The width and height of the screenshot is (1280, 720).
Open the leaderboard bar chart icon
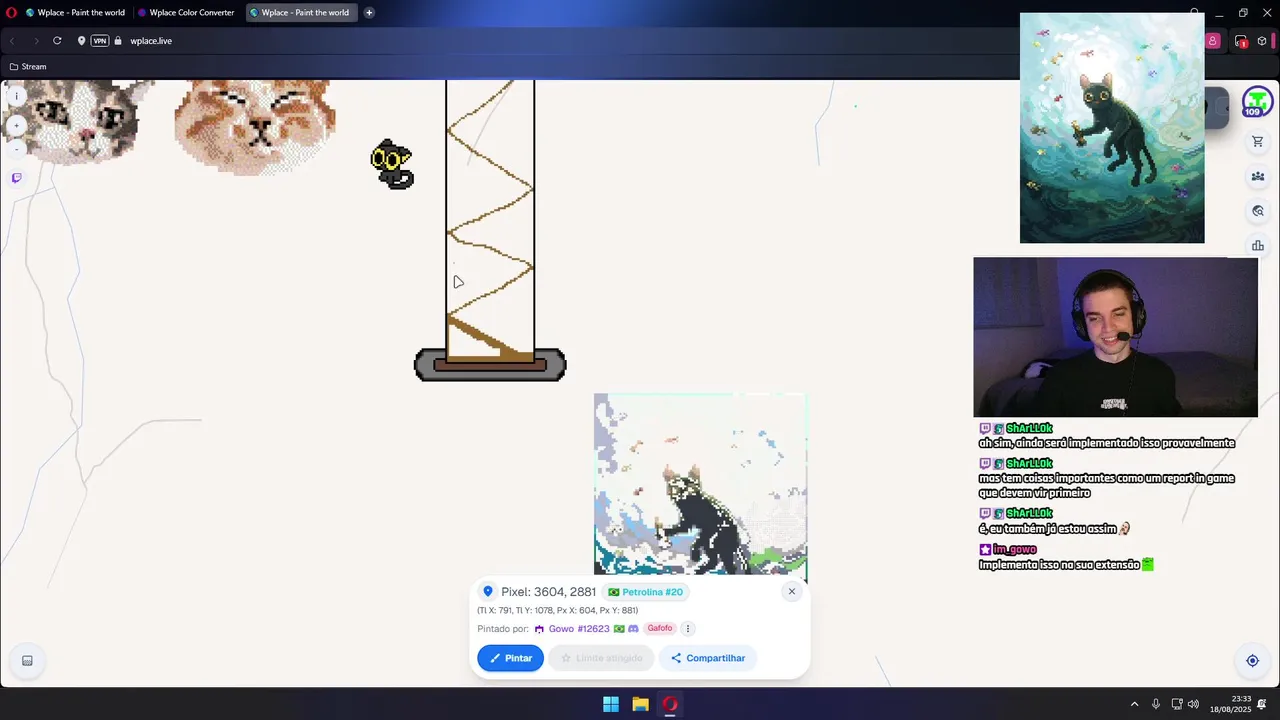click(x=1258, y=245)
